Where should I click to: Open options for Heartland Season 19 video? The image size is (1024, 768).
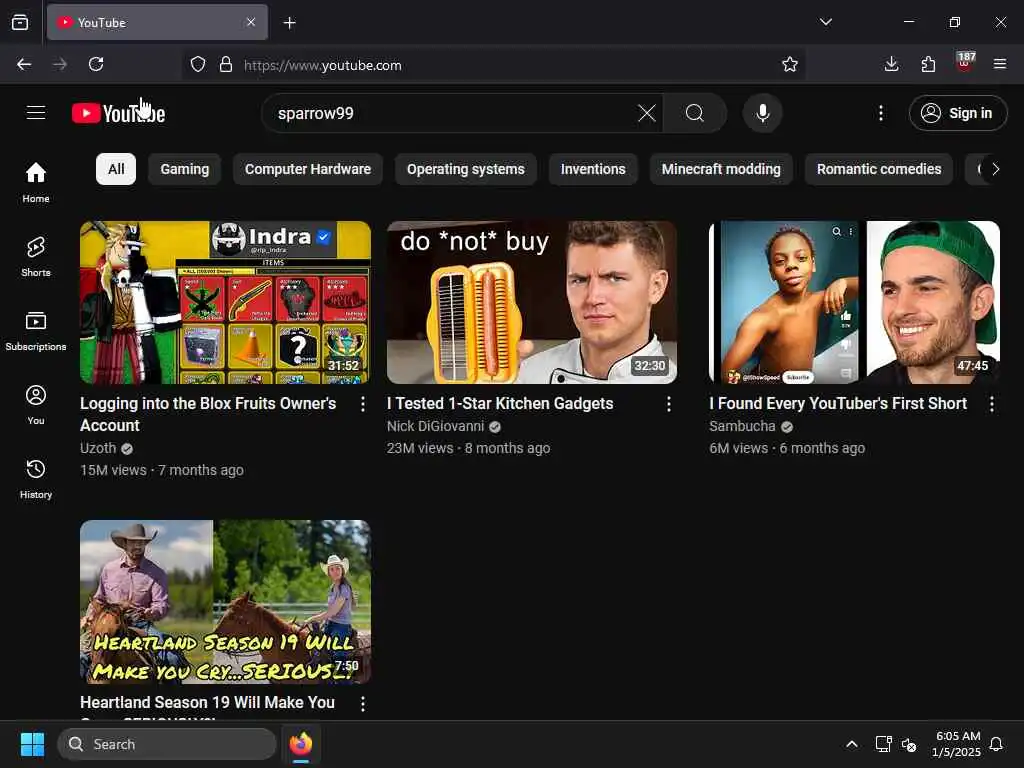pyautogui.click(x=362, y=703)
